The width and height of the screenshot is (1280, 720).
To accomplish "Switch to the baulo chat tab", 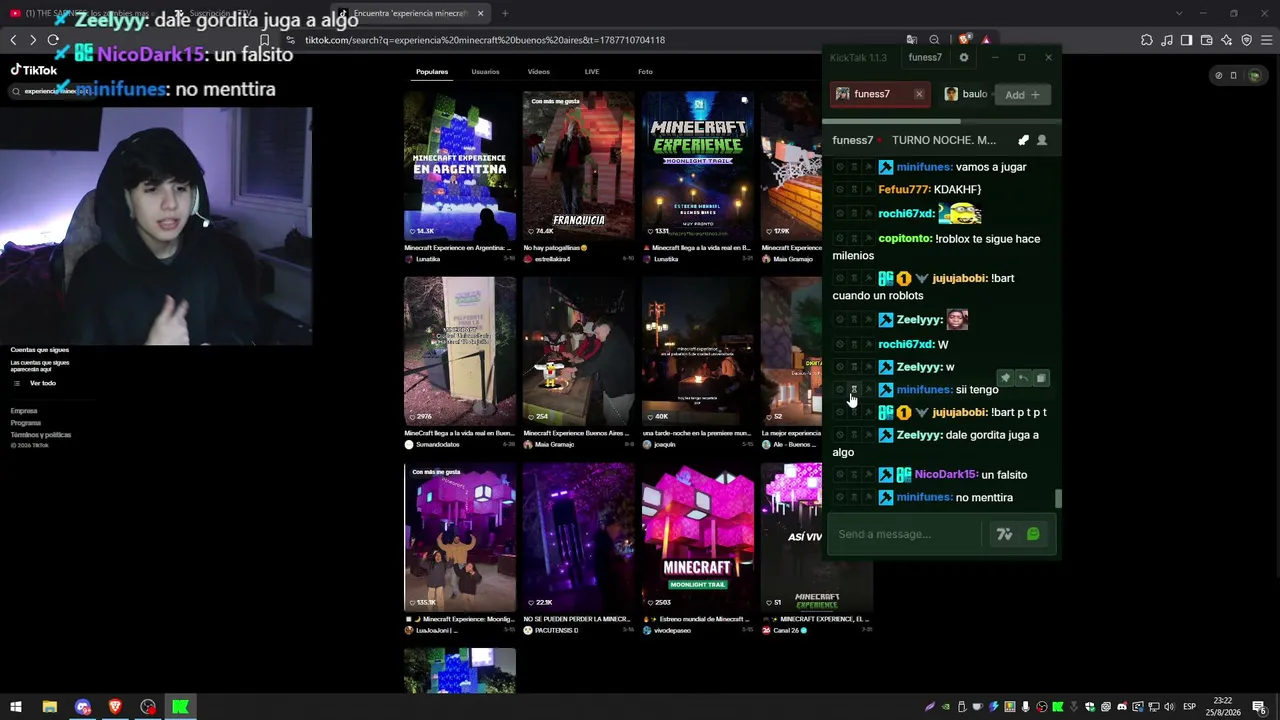I will (x=966, y=94).
